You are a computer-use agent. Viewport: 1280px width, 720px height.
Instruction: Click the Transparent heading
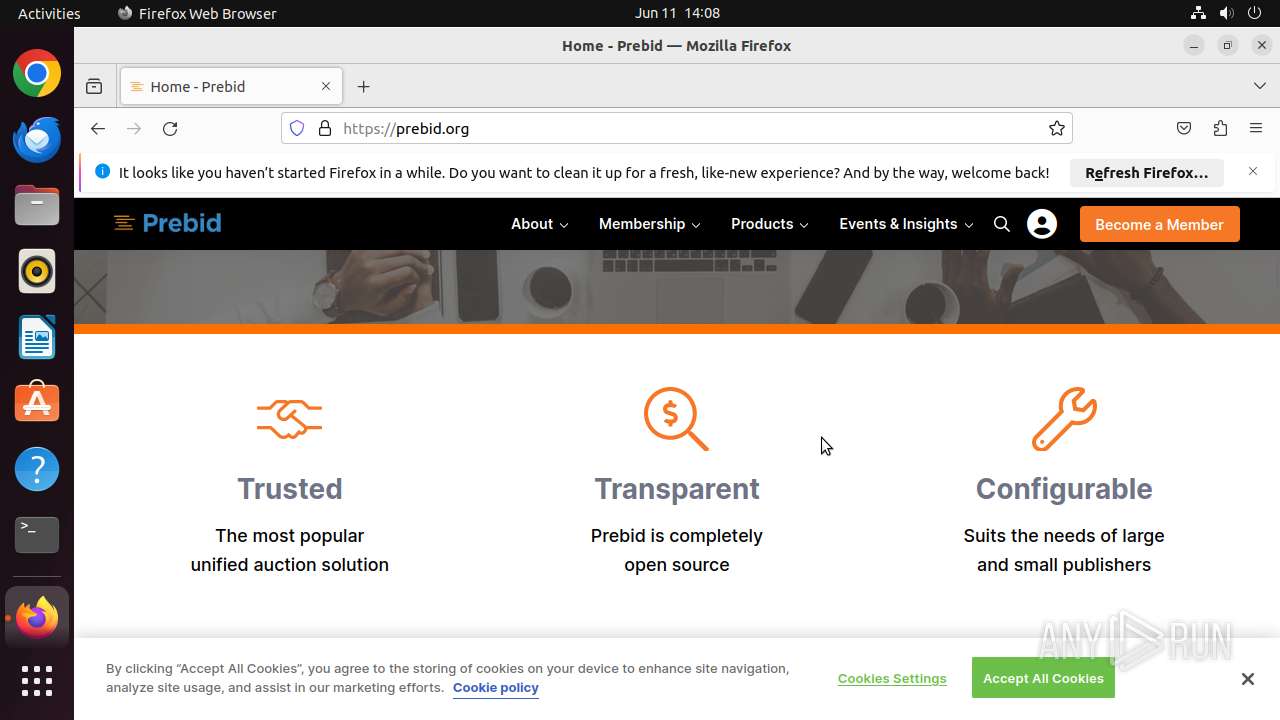[x=677, y=489]
